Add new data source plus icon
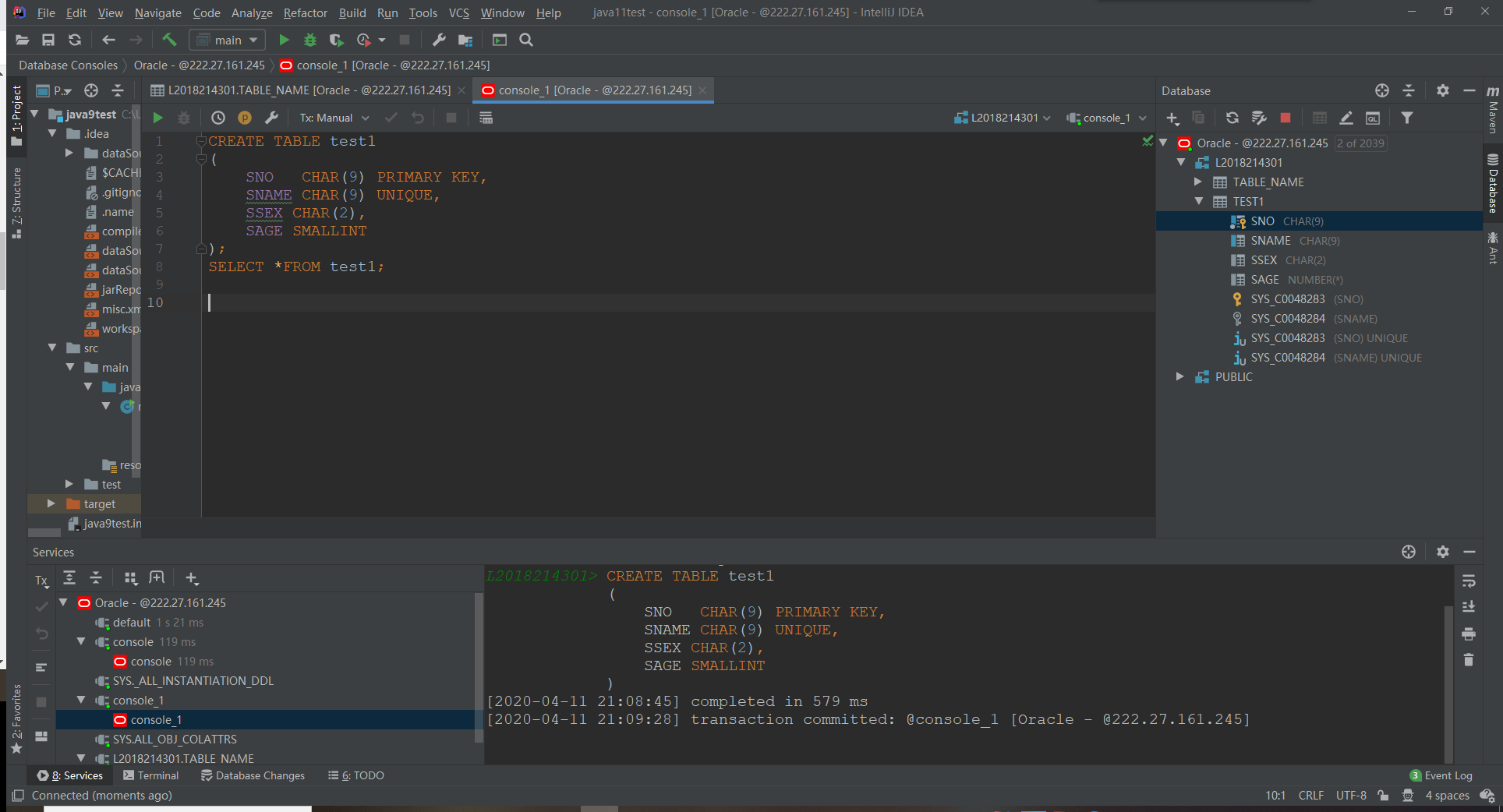 (x=1172, y=118)
